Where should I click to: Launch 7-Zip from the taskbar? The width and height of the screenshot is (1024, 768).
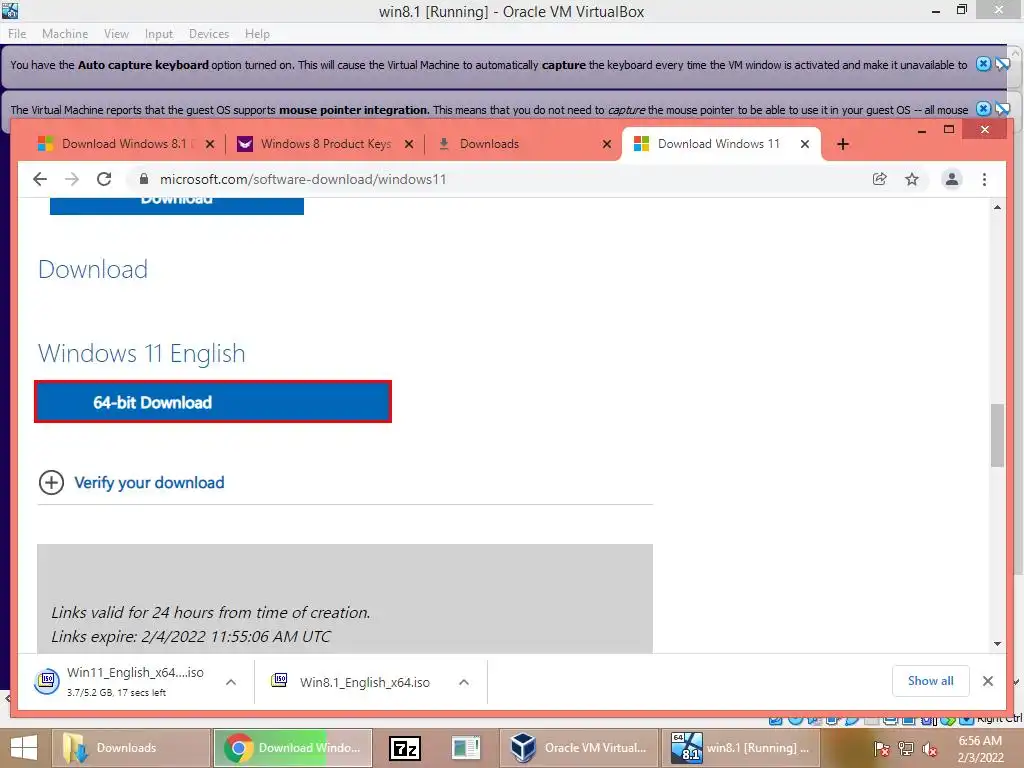click(x=405, y=748)
